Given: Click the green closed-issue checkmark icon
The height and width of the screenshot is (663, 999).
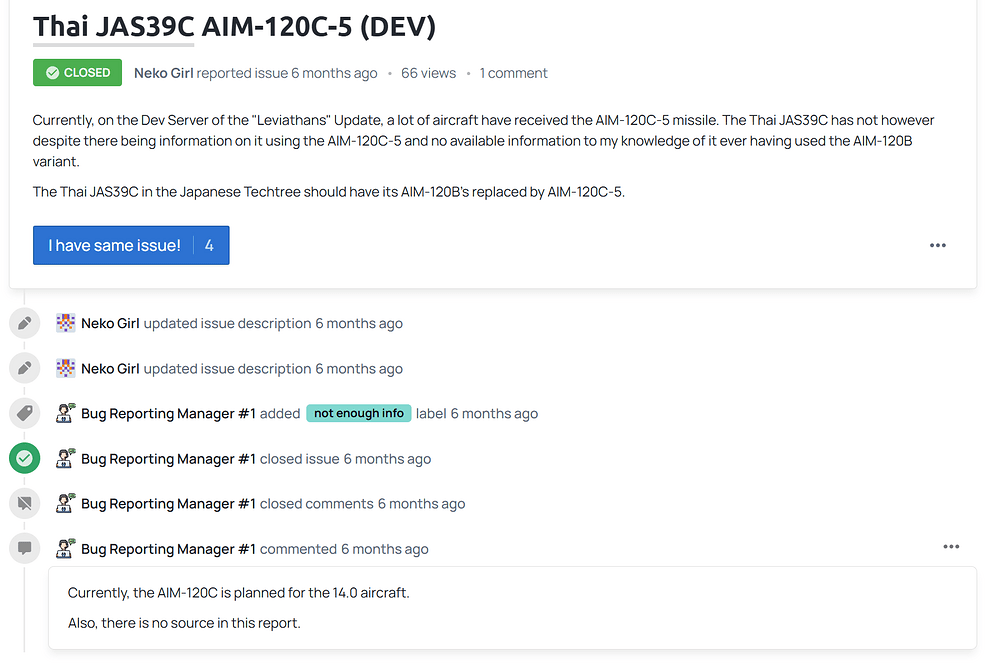Looking at the screenshot, I should pyautogui.click(x=25, y=459).
